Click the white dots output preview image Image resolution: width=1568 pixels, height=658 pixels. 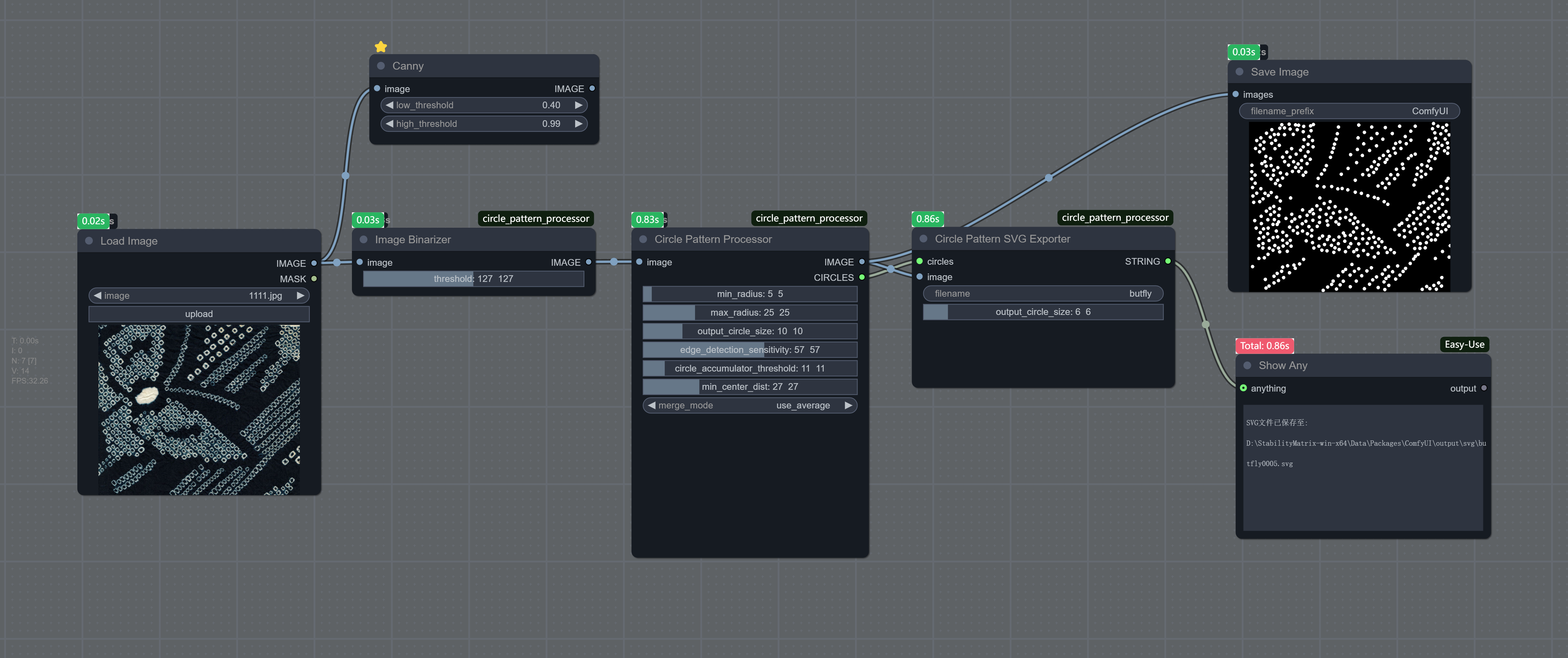coord(1349,207)
